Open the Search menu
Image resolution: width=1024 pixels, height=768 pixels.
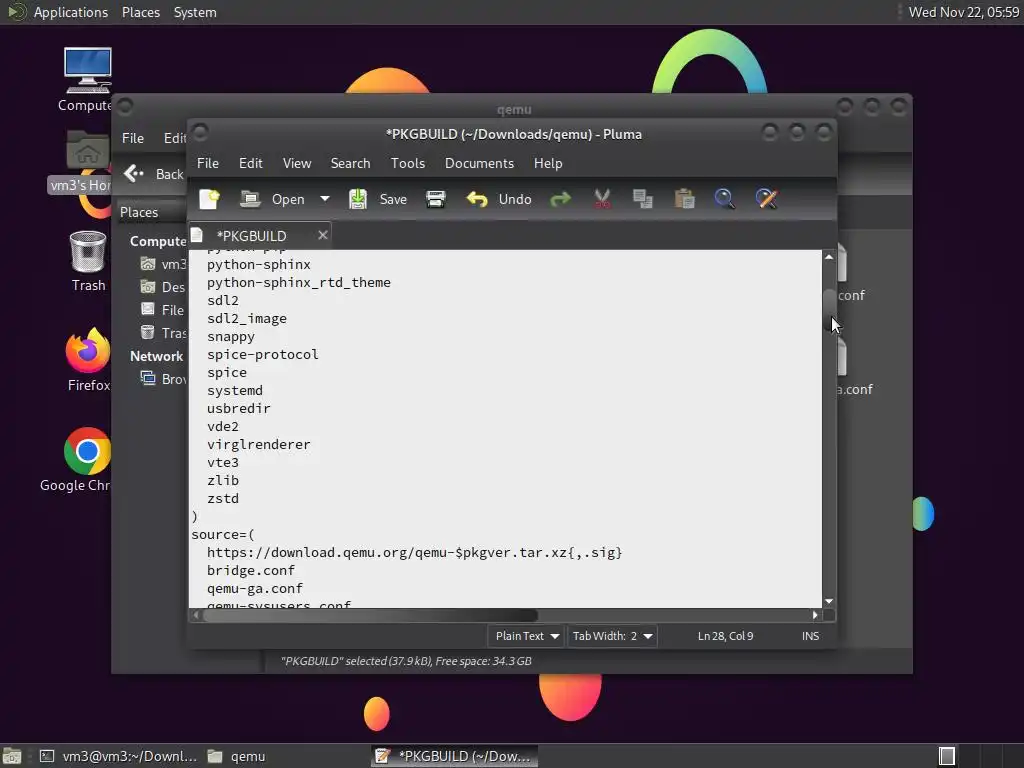(350, 163)
